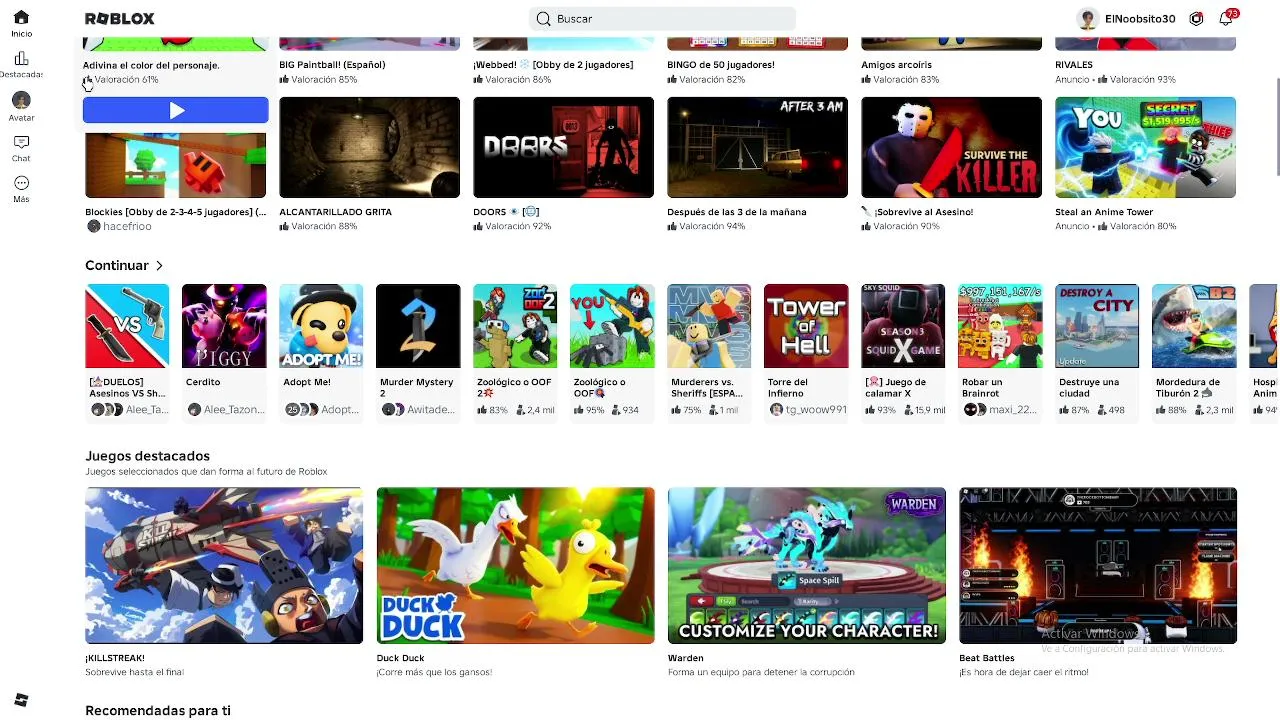
Task: Click the Beat Battles title text
Action: [x=987, y=658]
